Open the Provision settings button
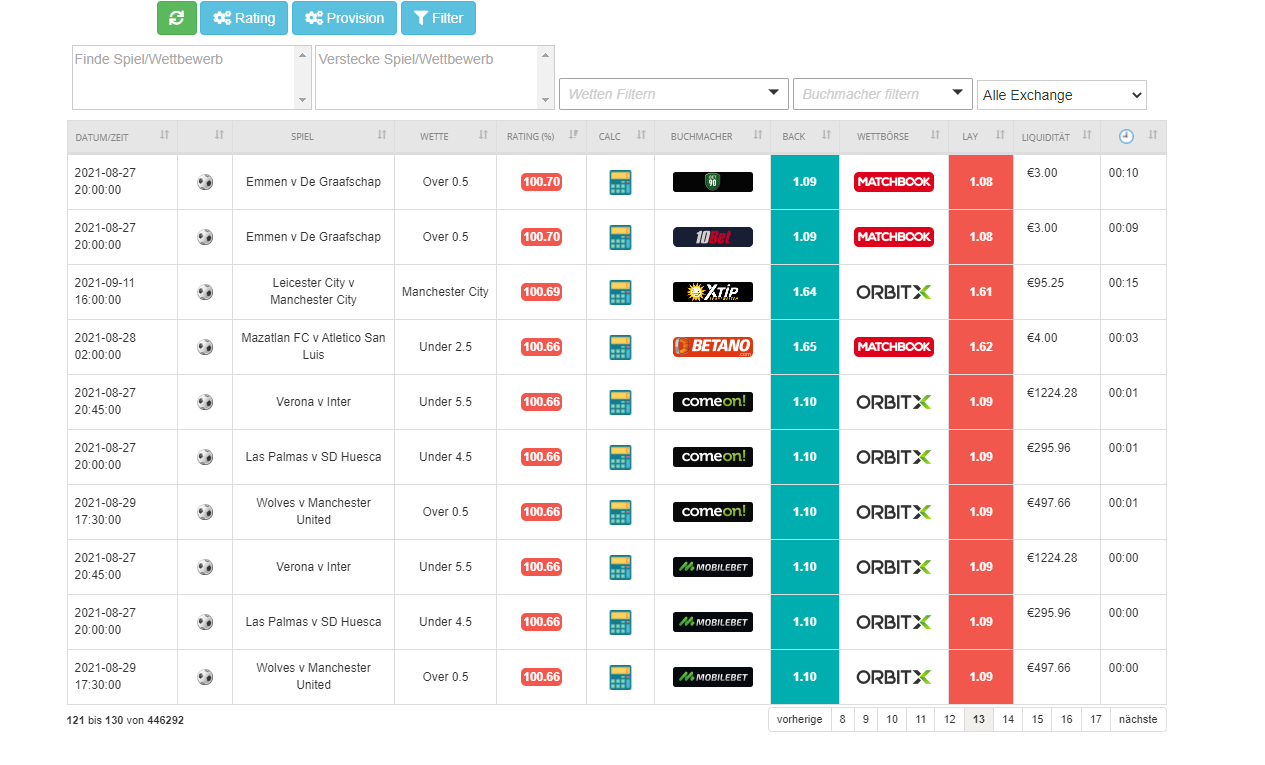 coord(344,18)
